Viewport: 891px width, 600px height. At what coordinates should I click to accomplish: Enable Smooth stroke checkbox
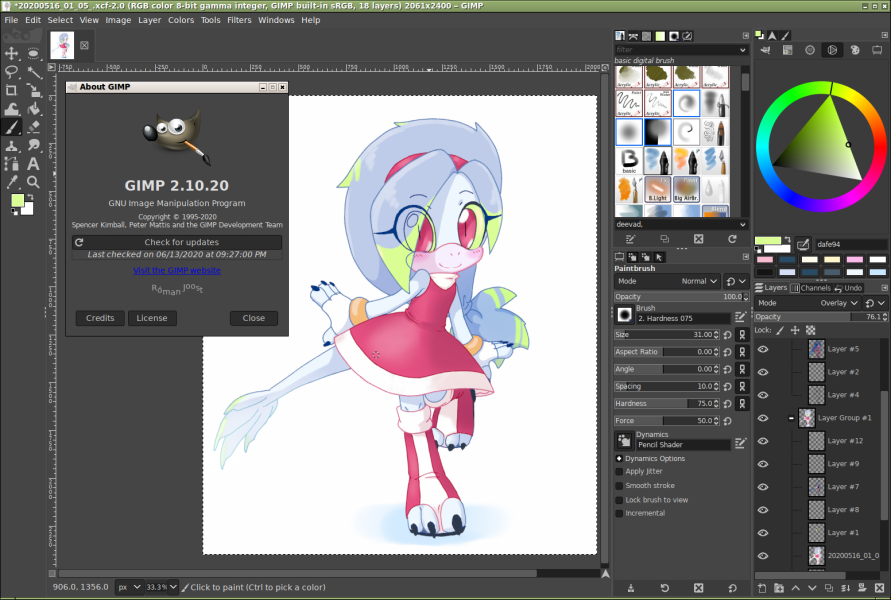pos(619,486)
